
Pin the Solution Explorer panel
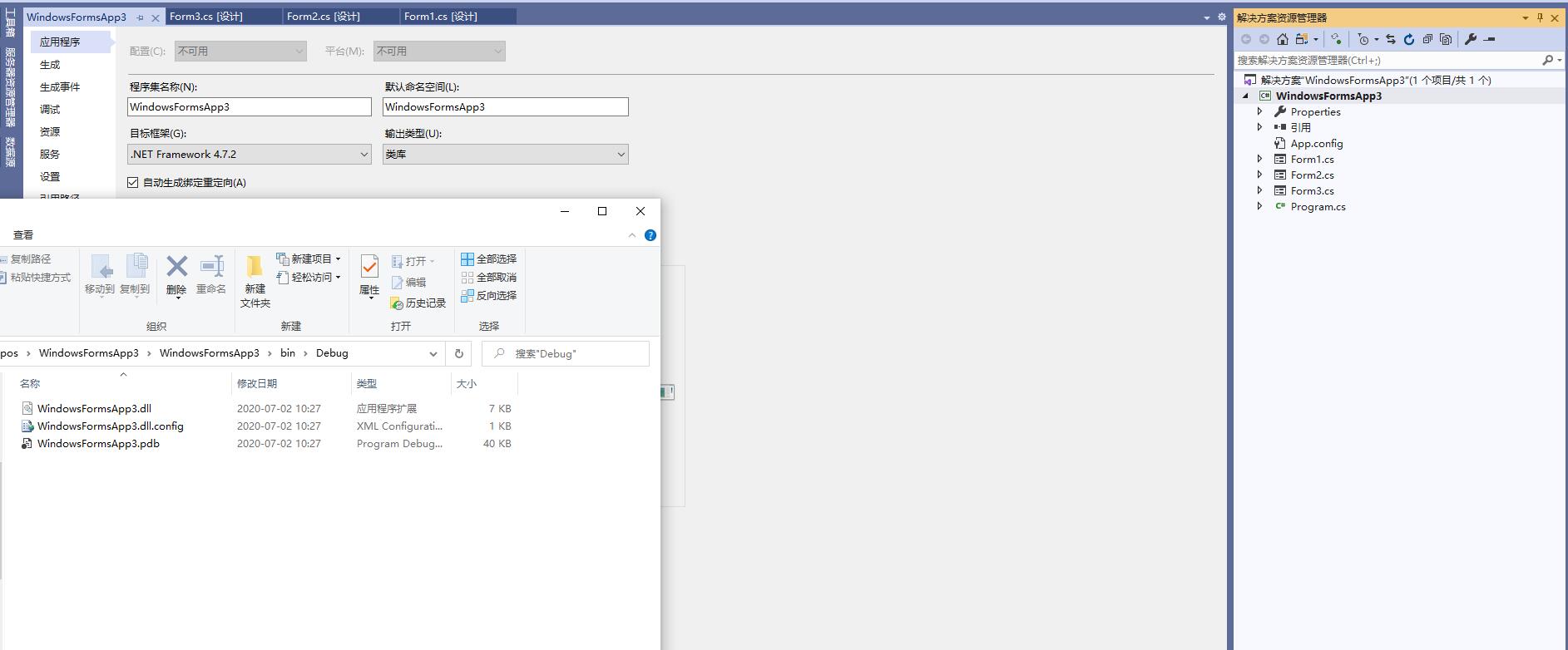(1540, 17)
